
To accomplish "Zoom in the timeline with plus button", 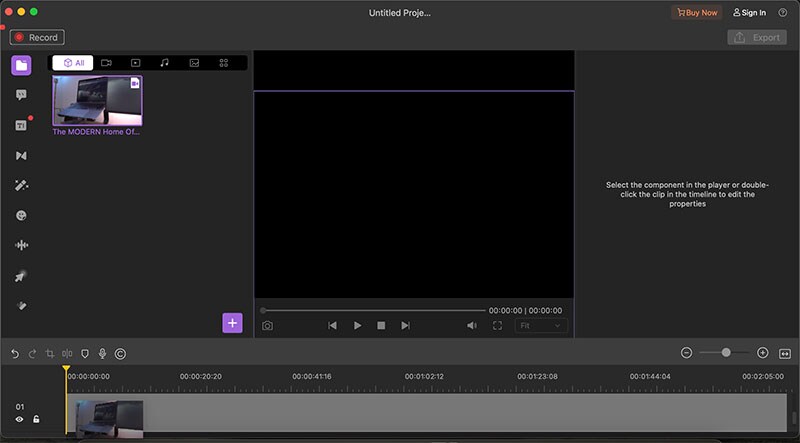I will (763, 353).
